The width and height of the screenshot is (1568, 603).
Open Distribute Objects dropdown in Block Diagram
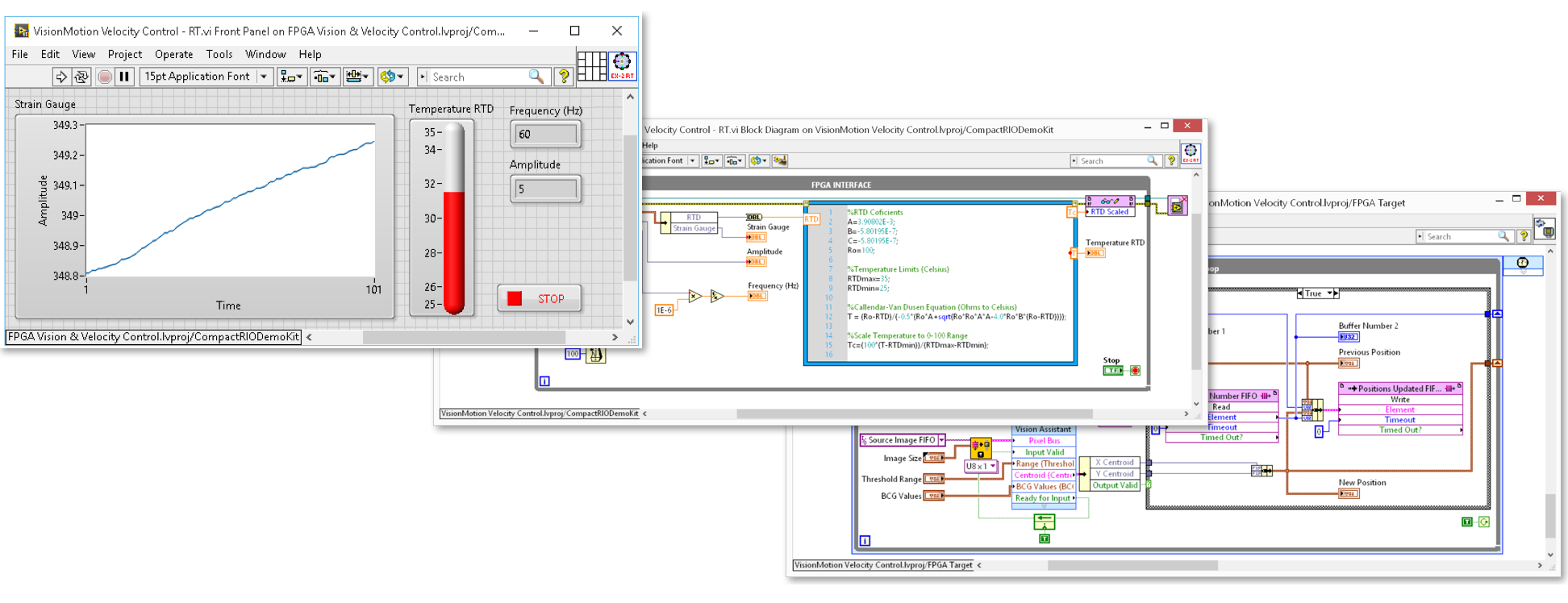pyautogui.click(x=734, y=160)
